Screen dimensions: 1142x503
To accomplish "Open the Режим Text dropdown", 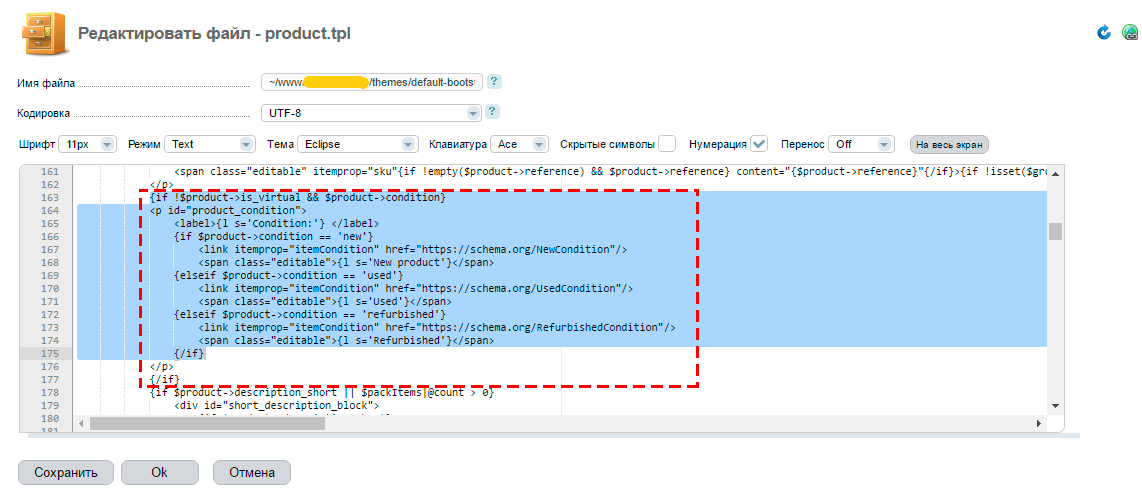I will pyautogui.click(x=210, y=144).
